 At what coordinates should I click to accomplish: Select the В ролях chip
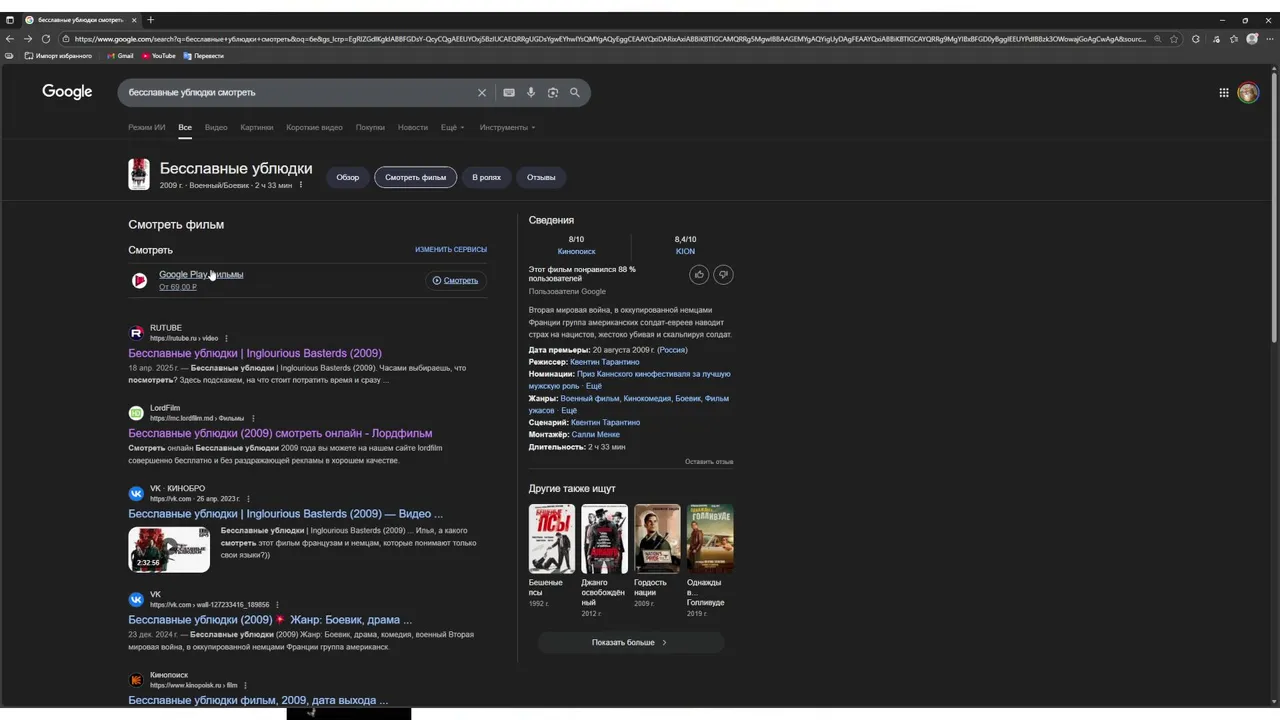coord(487,177)
